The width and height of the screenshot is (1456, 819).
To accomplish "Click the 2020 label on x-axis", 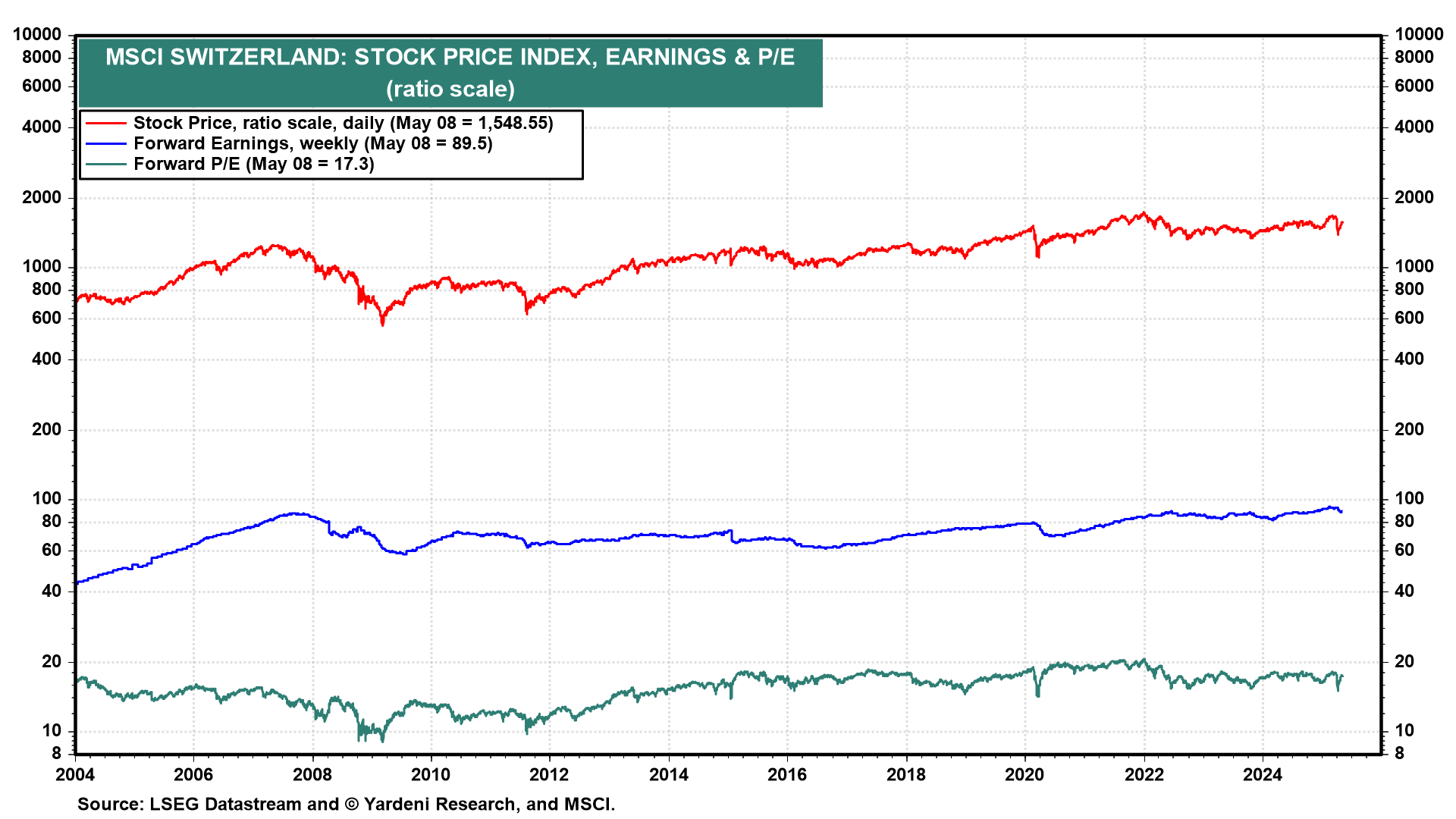I will [x=1025, y=774].
